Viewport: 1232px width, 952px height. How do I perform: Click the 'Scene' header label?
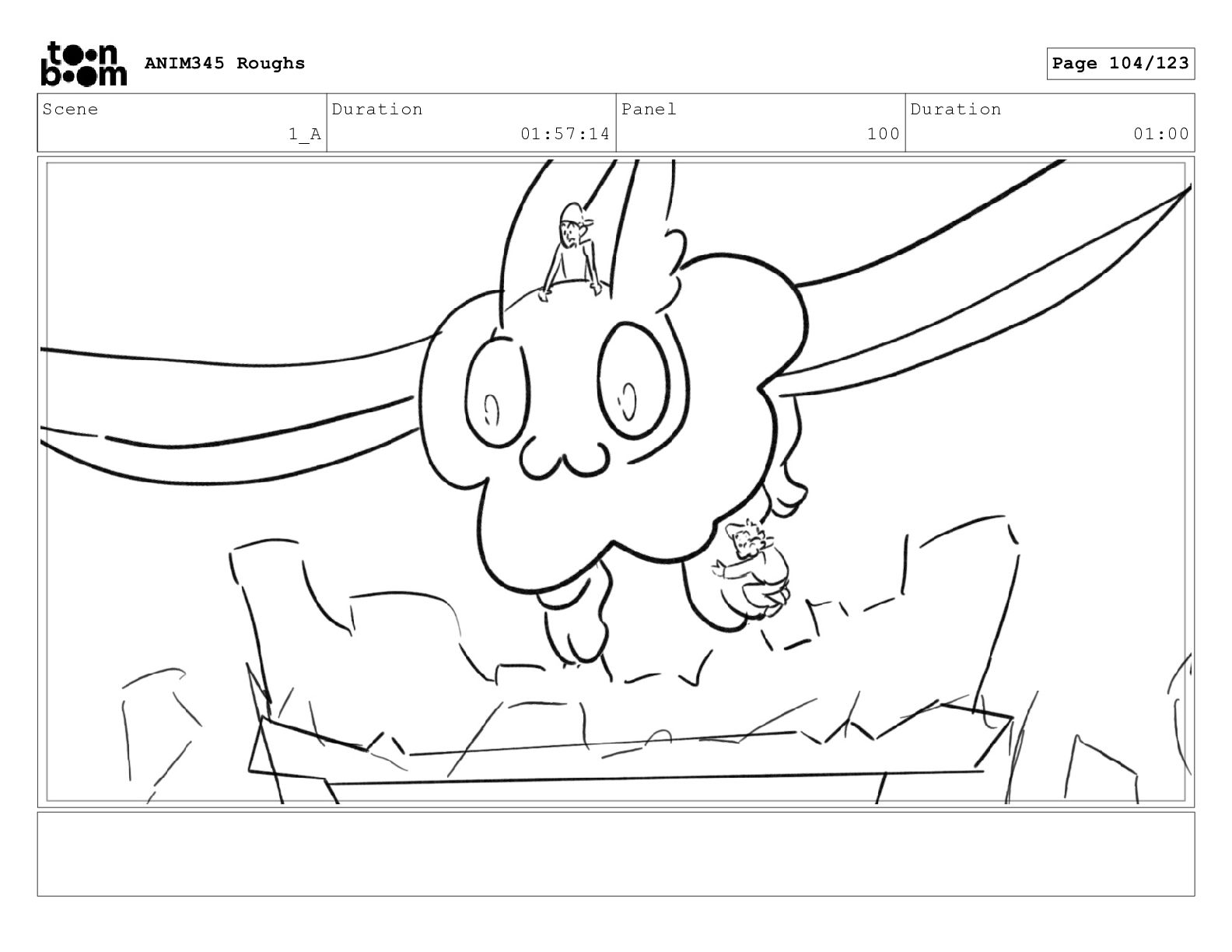tap(71, 109)
